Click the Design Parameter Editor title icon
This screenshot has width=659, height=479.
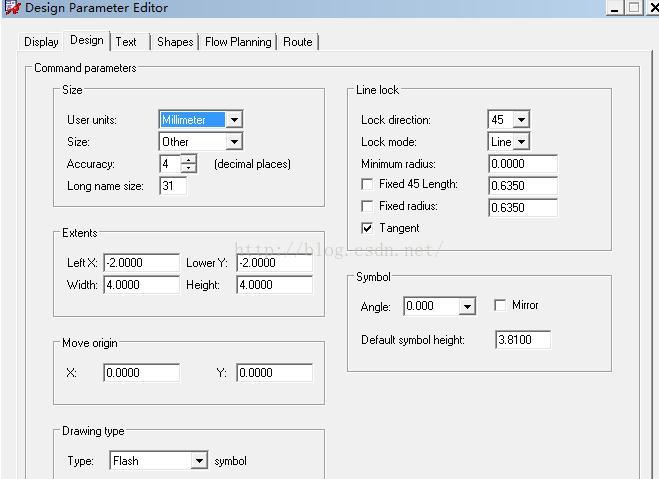pos(12,8)
